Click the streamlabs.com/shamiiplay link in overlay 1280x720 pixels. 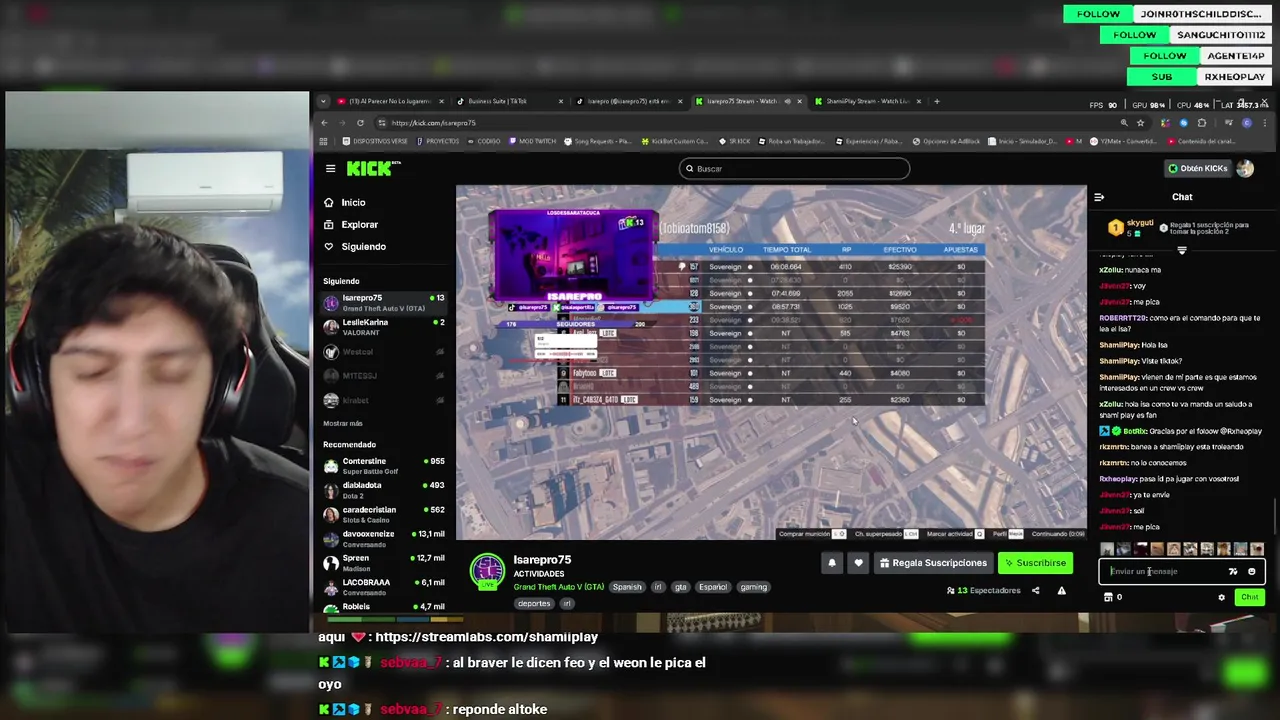tap(485, 637)
